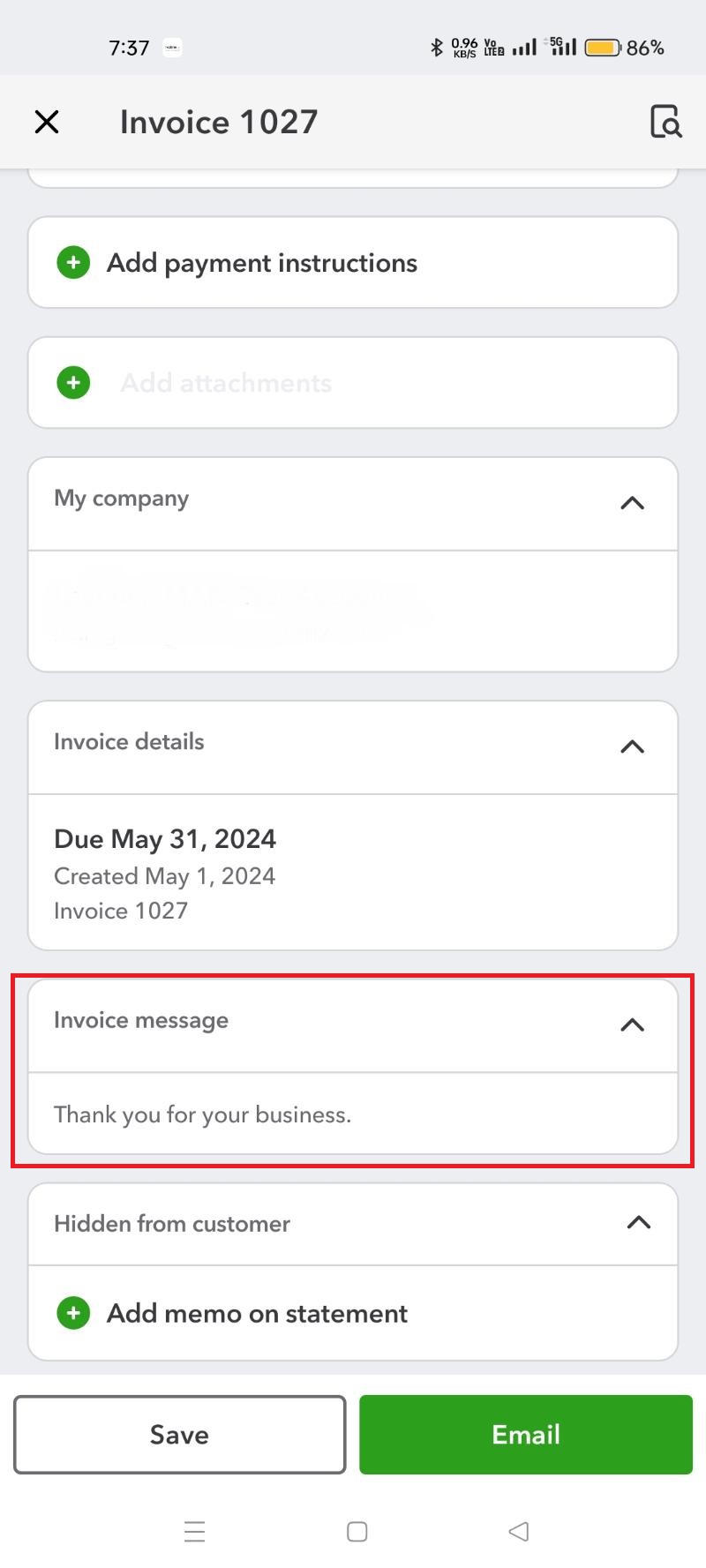706x1568 pixels.
Task: Collapse the My company section
Action: [x=631, y=503]
